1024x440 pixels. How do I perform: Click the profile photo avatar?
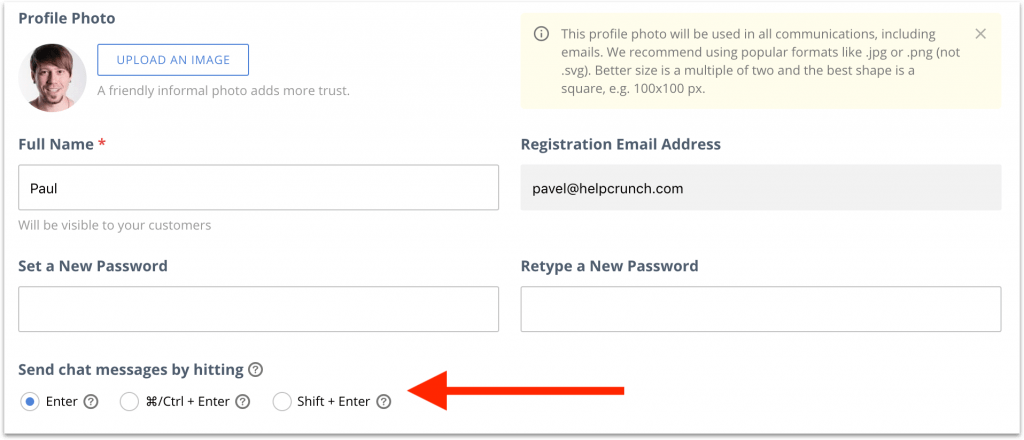point(52,78)
